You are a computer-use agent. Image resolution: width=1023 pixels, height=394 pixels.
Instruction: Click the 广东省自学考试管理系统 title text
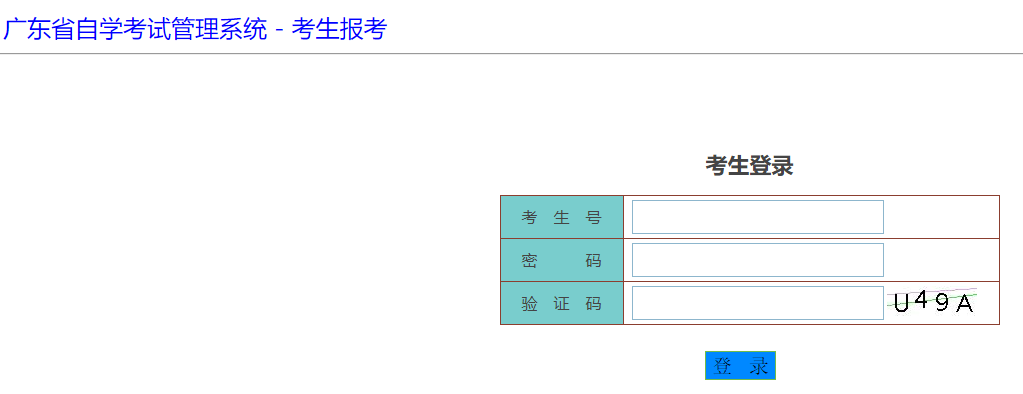(135, 29)
